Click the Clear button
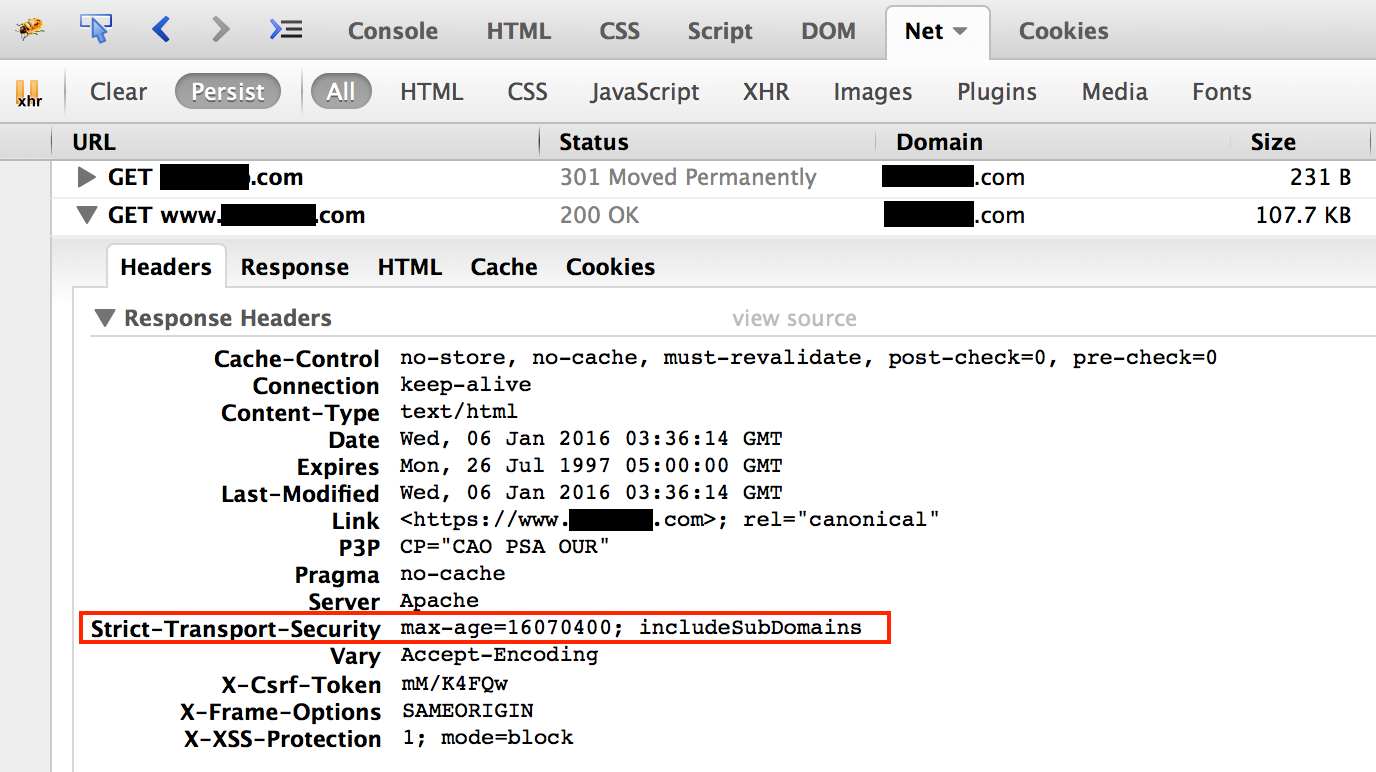The height and width of the screenshot is (772, 1376). (117, 91)
